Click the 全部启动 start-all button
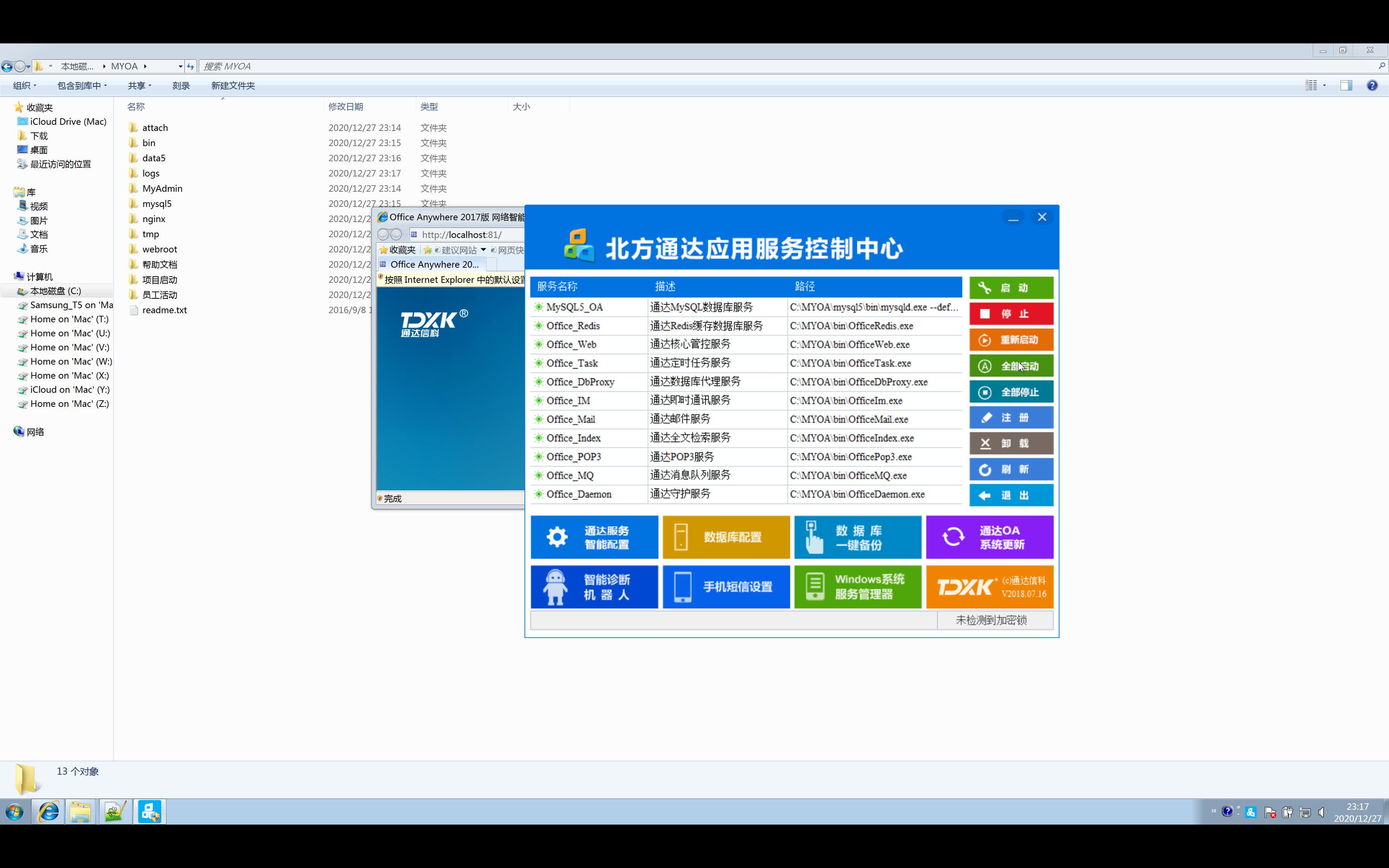Screen dimensions: 1389x868 (1012, 366)
